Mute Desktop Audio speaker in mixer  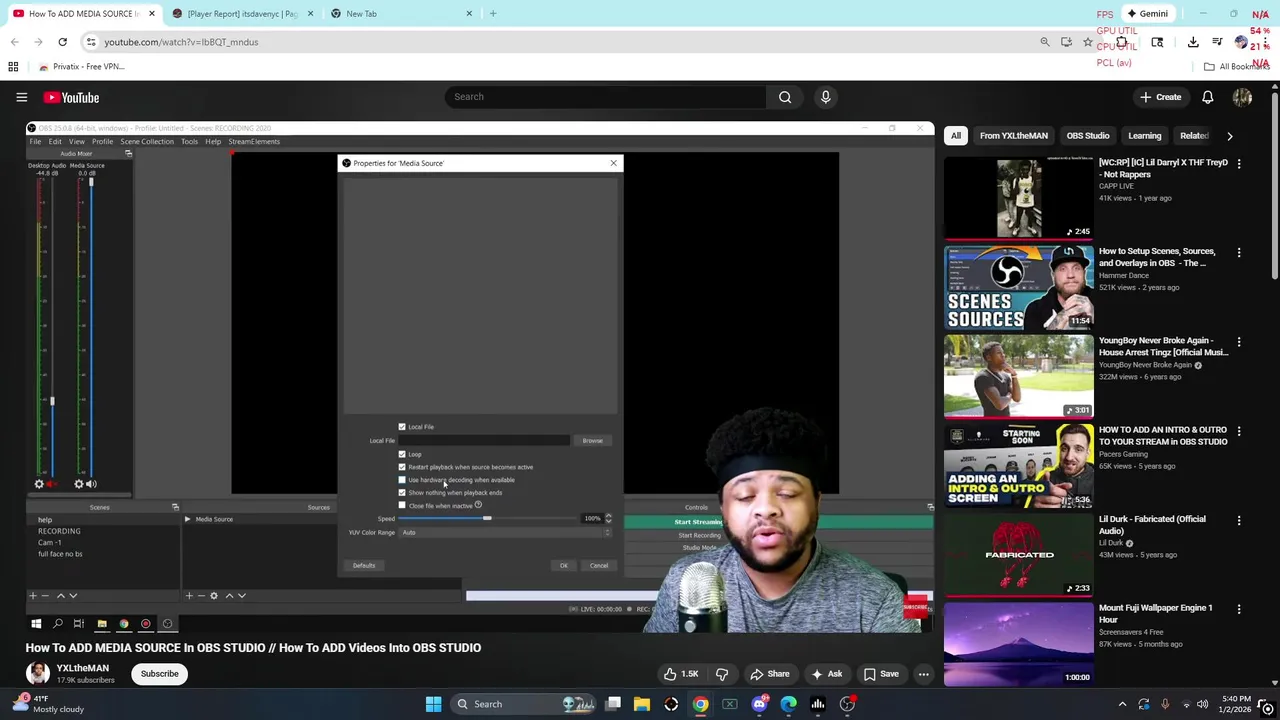point(50,484)
